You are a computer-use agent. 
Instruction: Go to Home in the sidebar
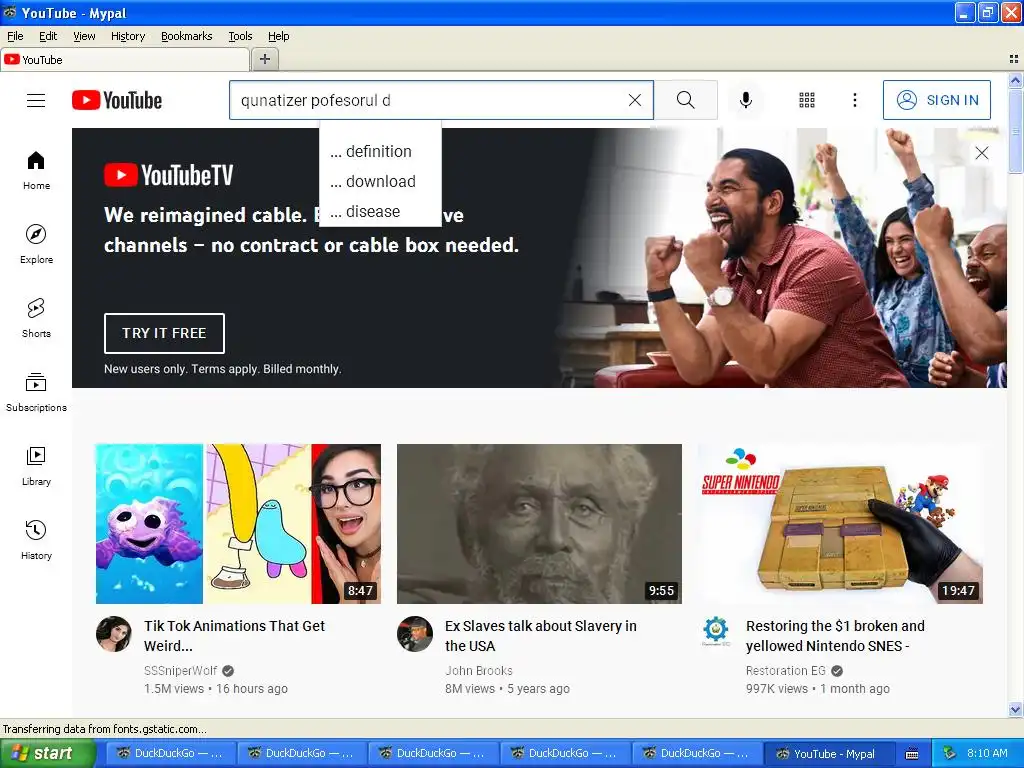pyautogui.click(x=36, y=170)
